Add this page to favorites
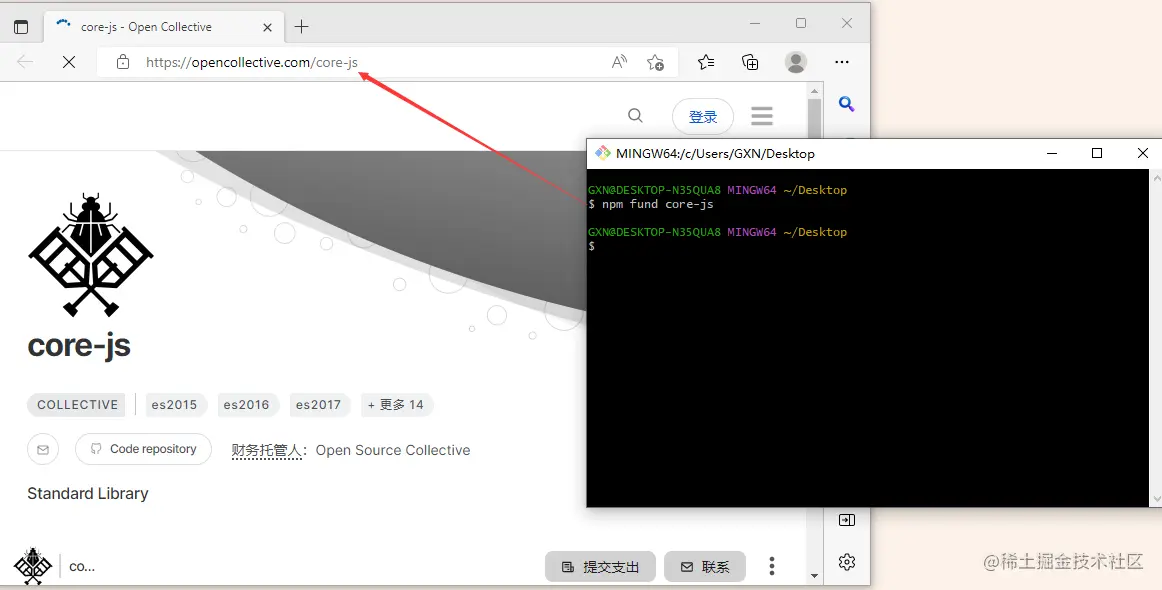 655,62
